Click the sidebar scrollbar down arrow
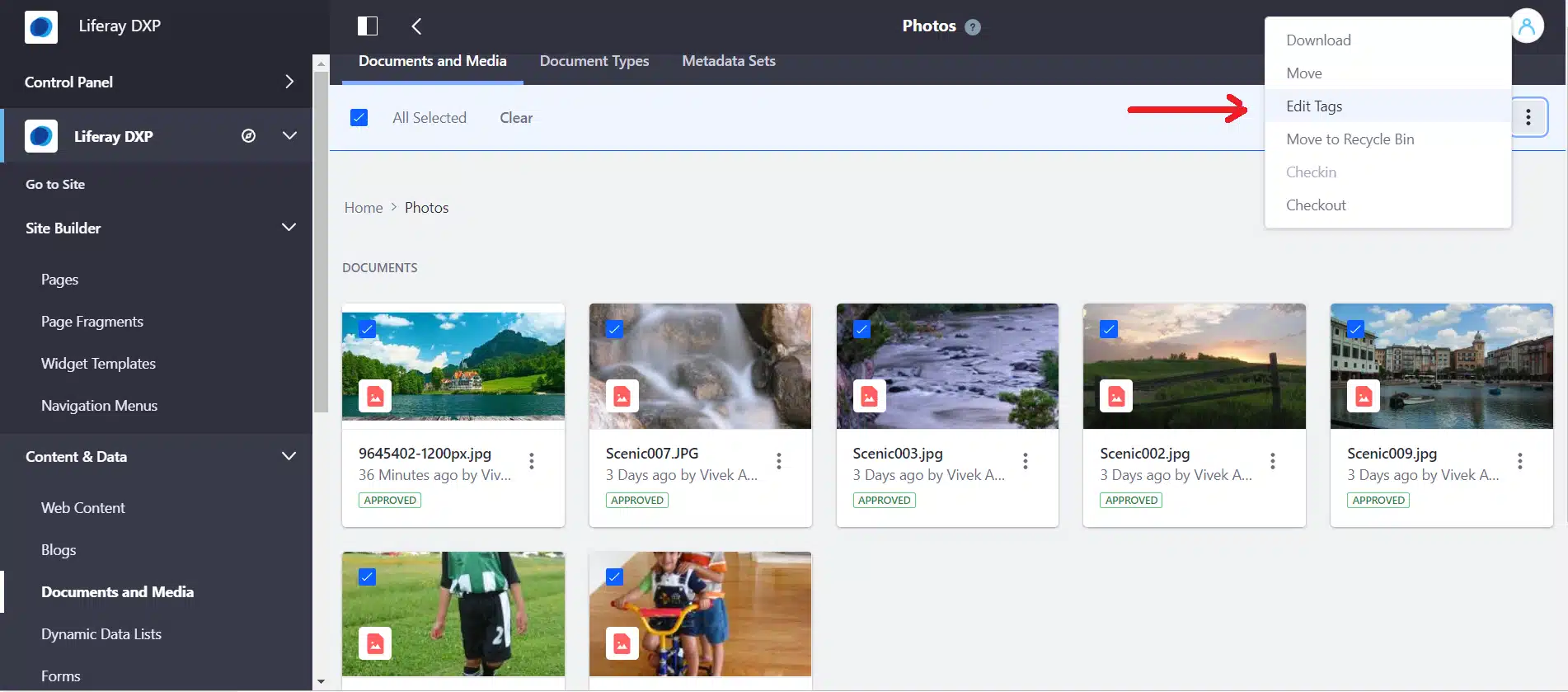Image resolution: width=1568 pixels, height=692 pixels. (321, 682)
